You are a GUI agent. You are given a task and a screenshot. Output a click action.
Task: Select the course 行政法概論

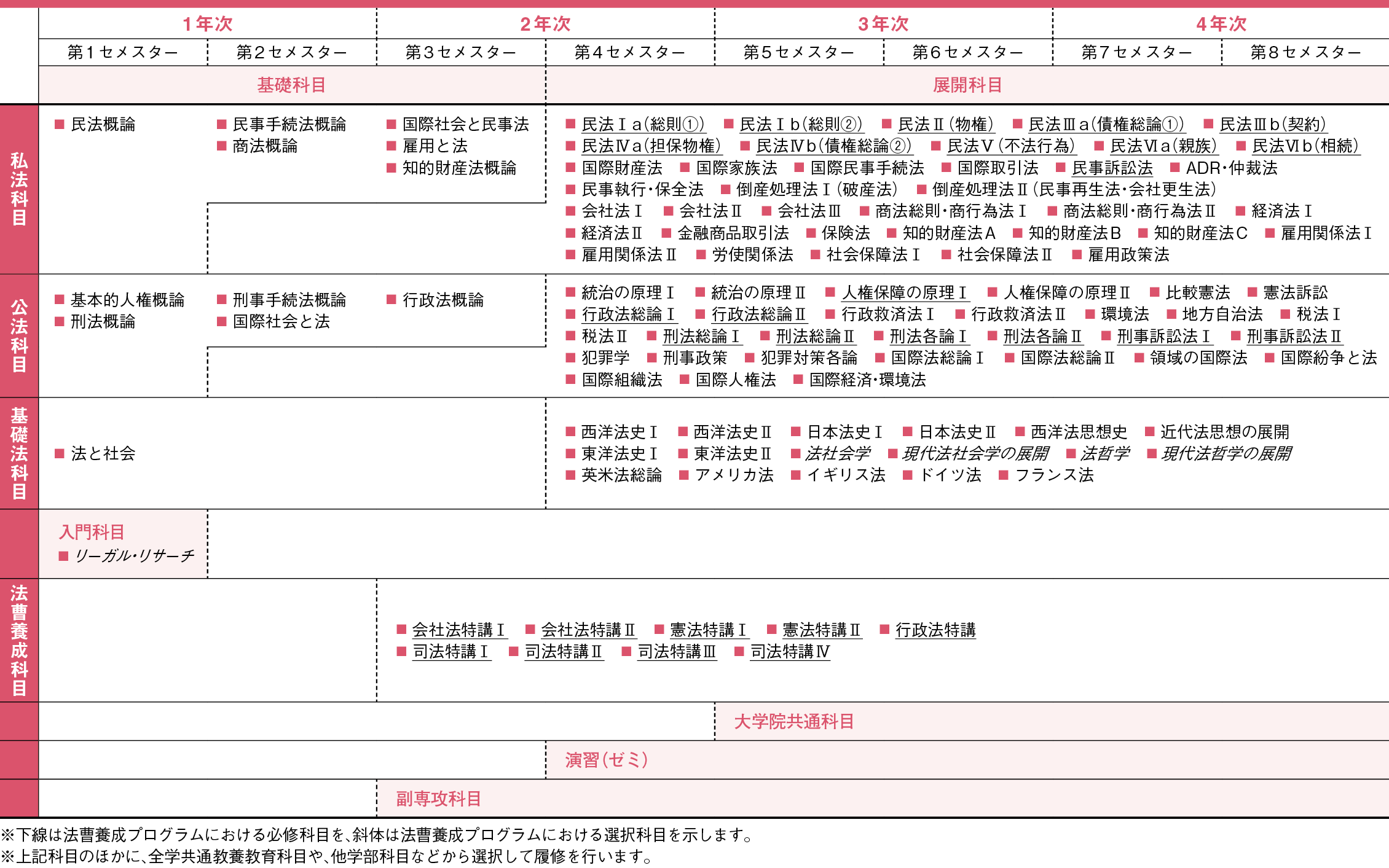(443, 300)
